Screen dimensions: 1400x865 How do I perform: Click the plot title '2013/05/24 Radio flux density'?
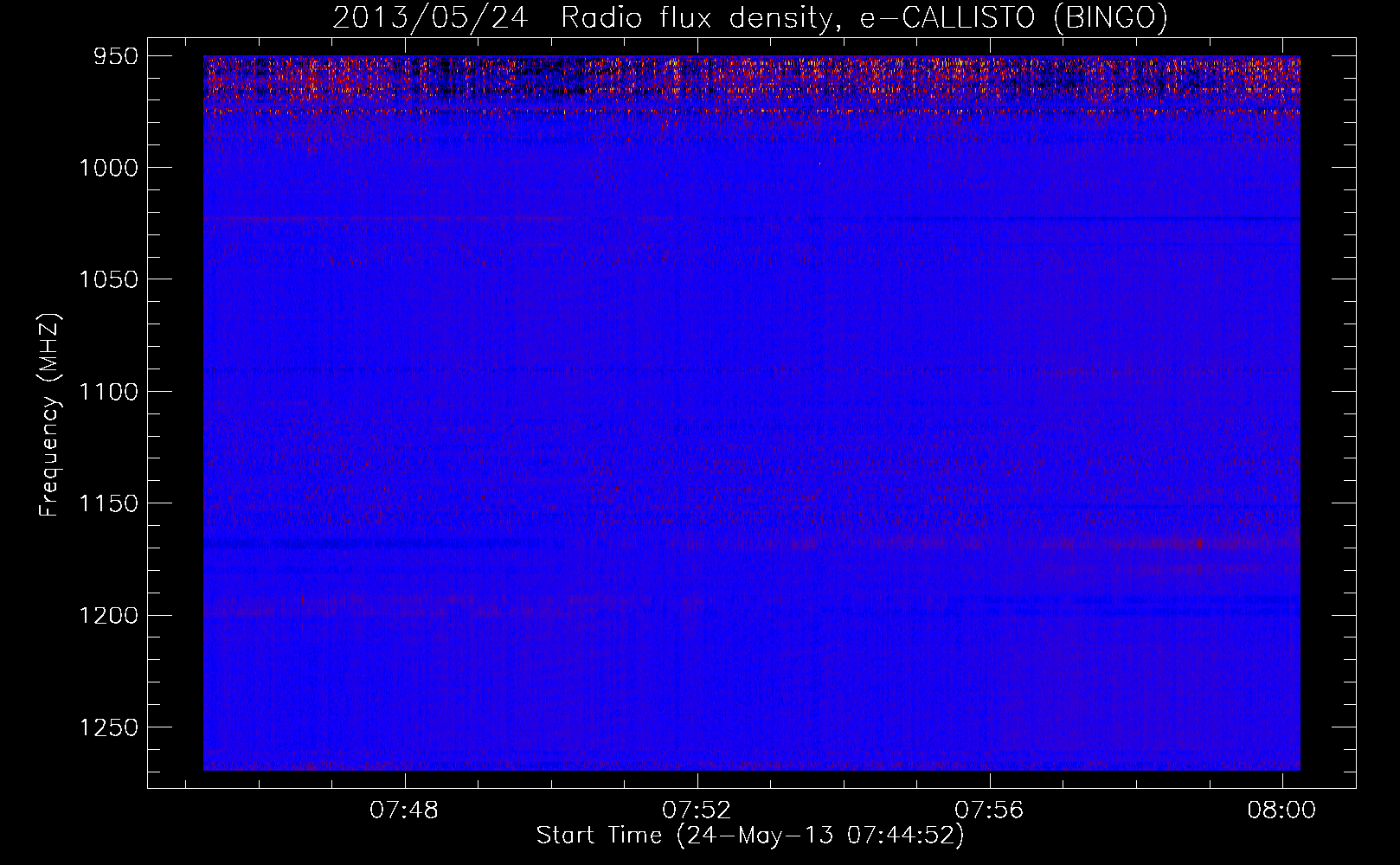click(x=750, y=18)
